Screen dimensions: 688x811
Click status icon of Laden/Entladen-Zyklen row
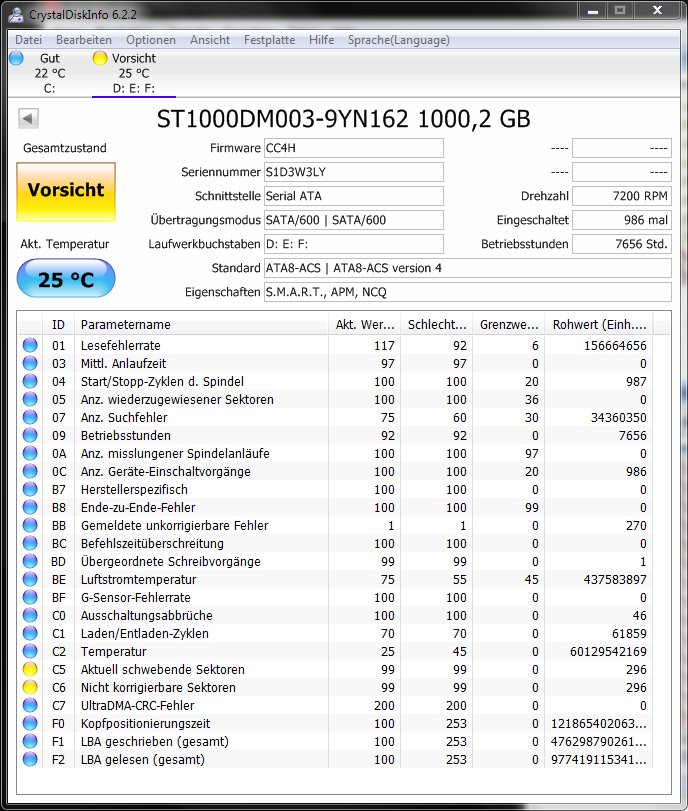click(x=30, y=633)
